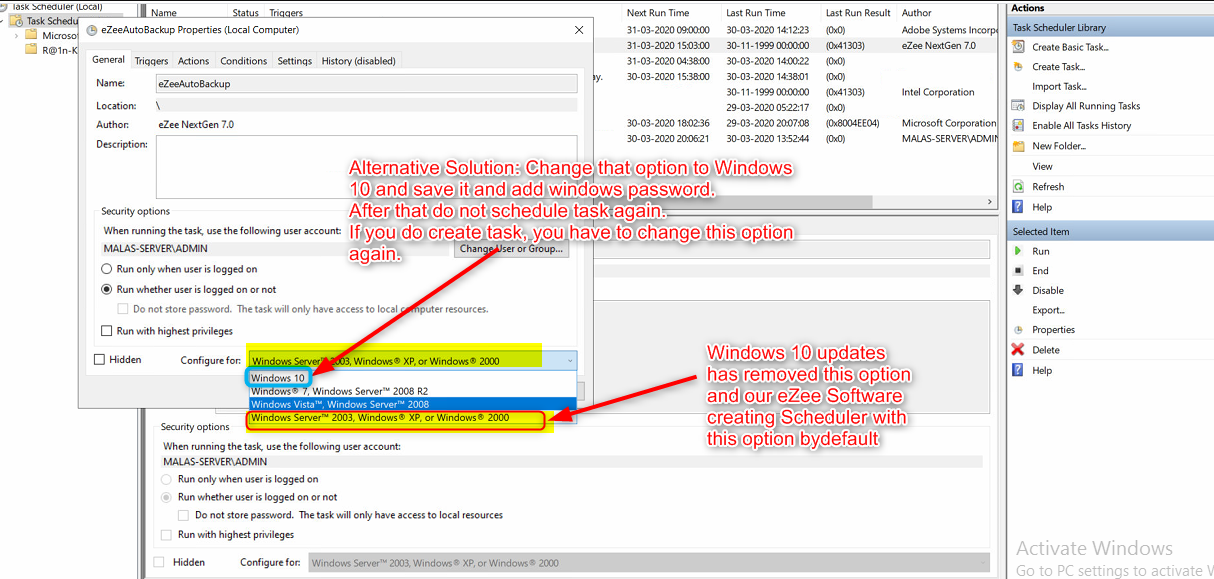Click the R@1n folder icon in tree
Screen dimensions: 1214x579
32,49
